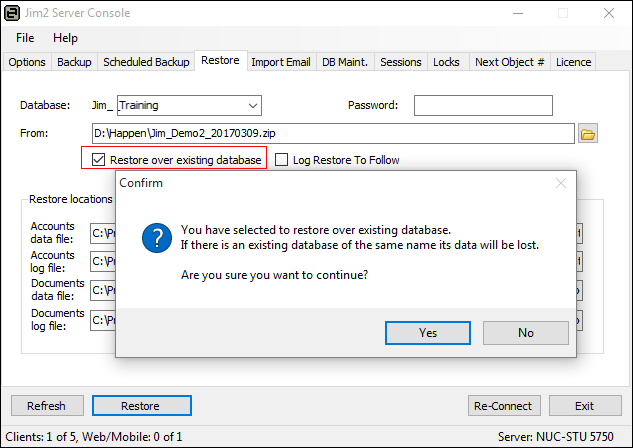Screen dimensions: 633x448
Task: Open the DB Maint. tab
Action: tap(345, 62)
